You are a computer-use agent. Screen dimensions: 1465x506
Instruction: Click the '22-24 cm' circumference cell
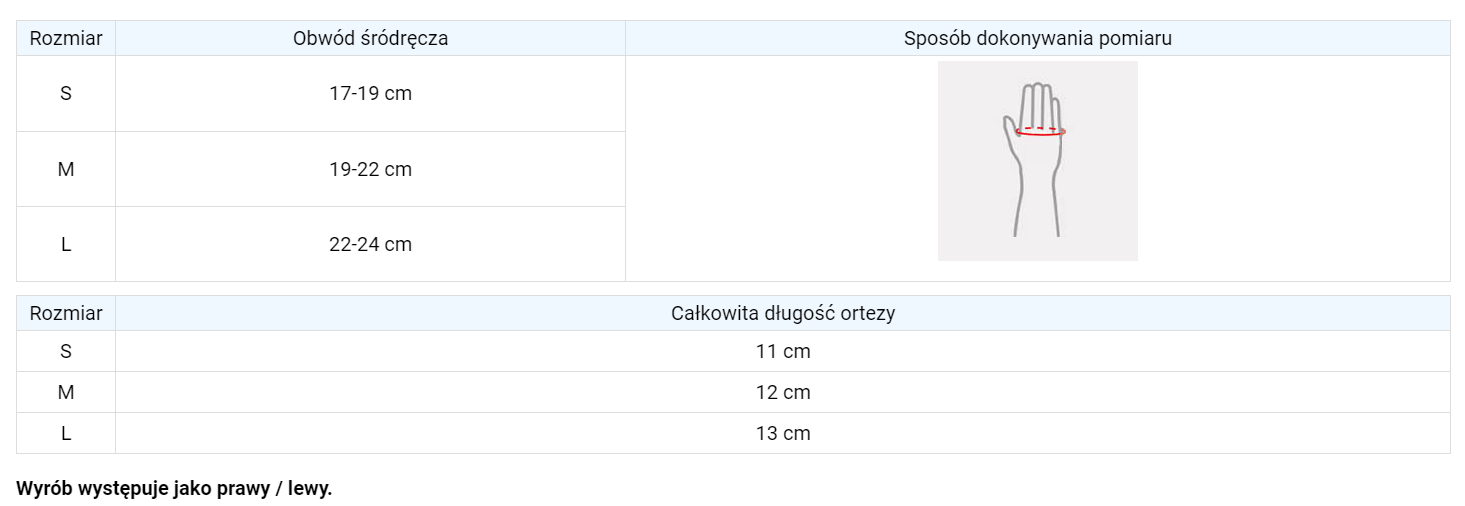click(x=370, y=245)
